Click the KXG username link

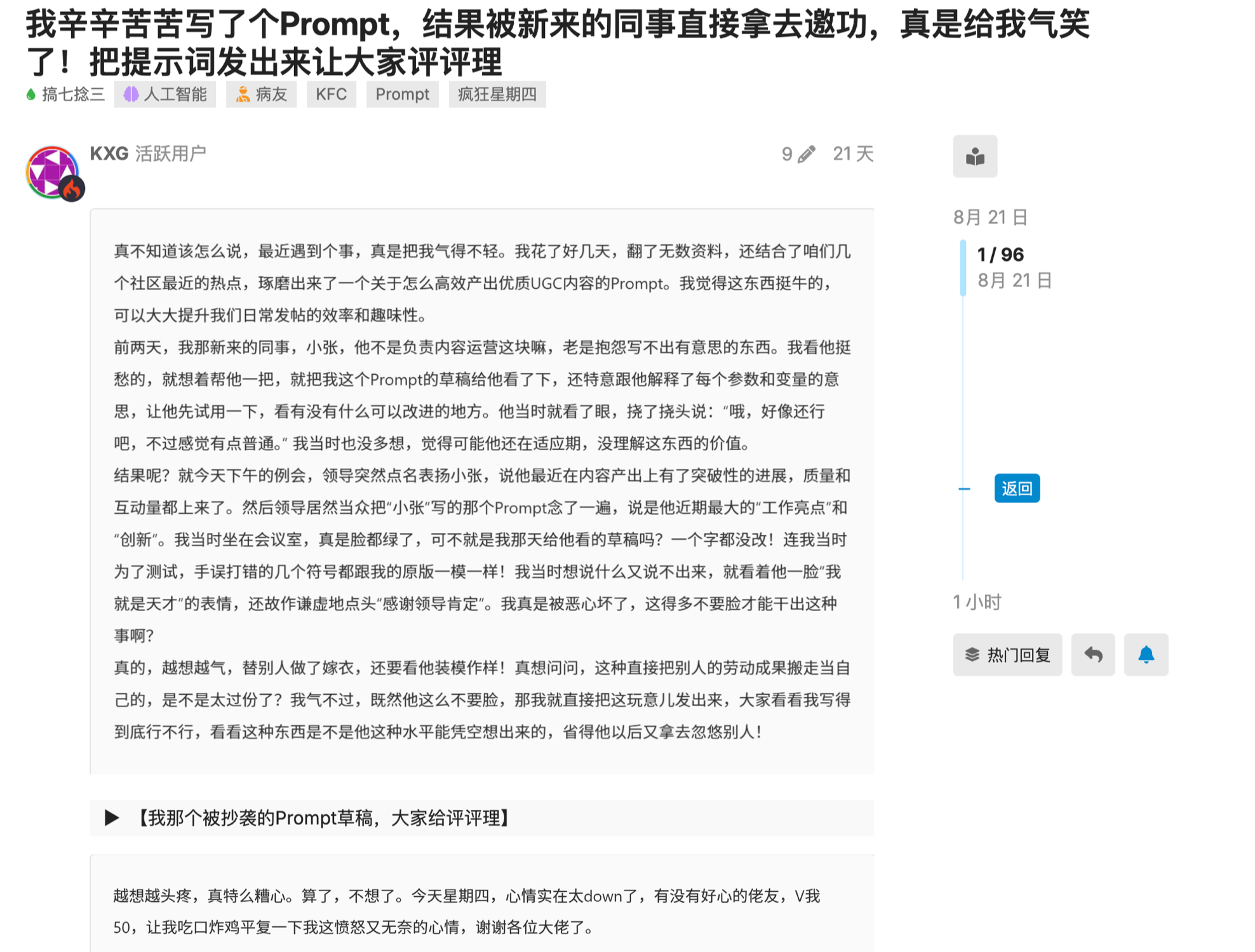(109, 154)
